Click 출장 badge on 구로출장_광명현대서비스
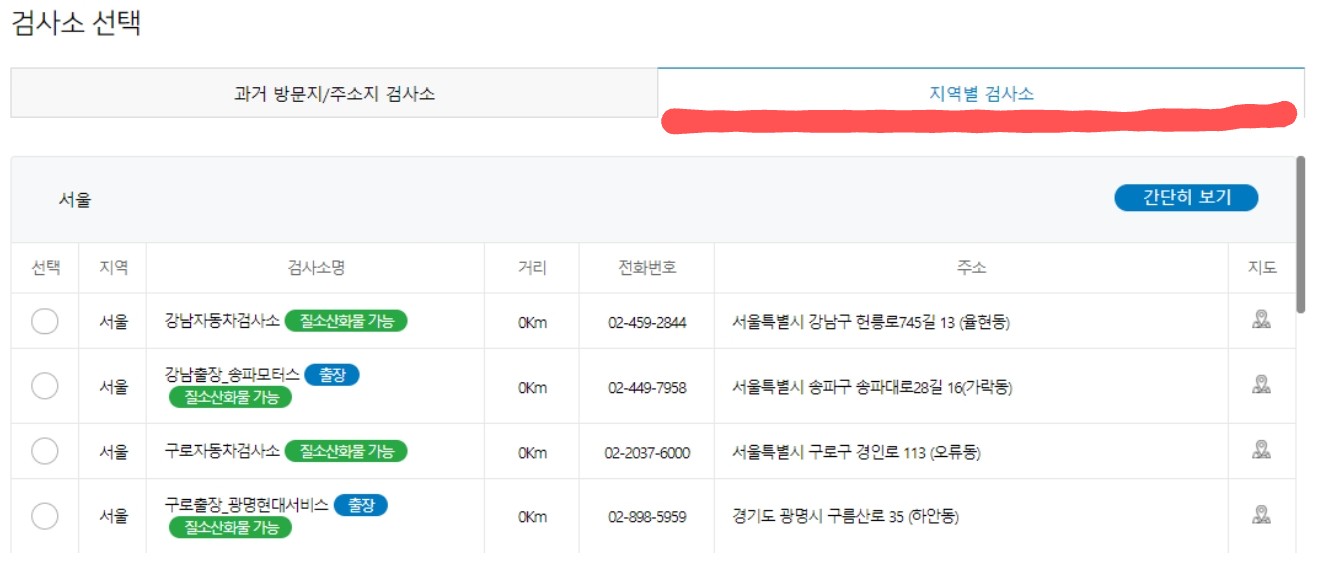This screenshot has height=567, width=1319. click(x=360, y=505)
